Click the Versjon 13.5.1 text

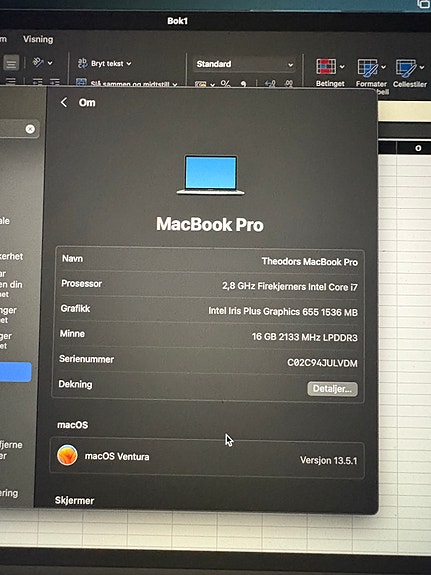click(328, 460)
